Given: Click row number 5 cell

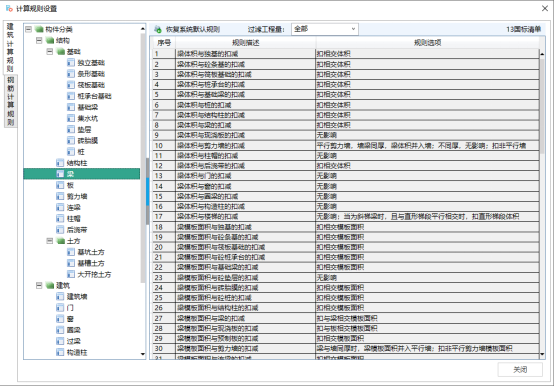Looking at the screenshot, I should click(164, 95).
